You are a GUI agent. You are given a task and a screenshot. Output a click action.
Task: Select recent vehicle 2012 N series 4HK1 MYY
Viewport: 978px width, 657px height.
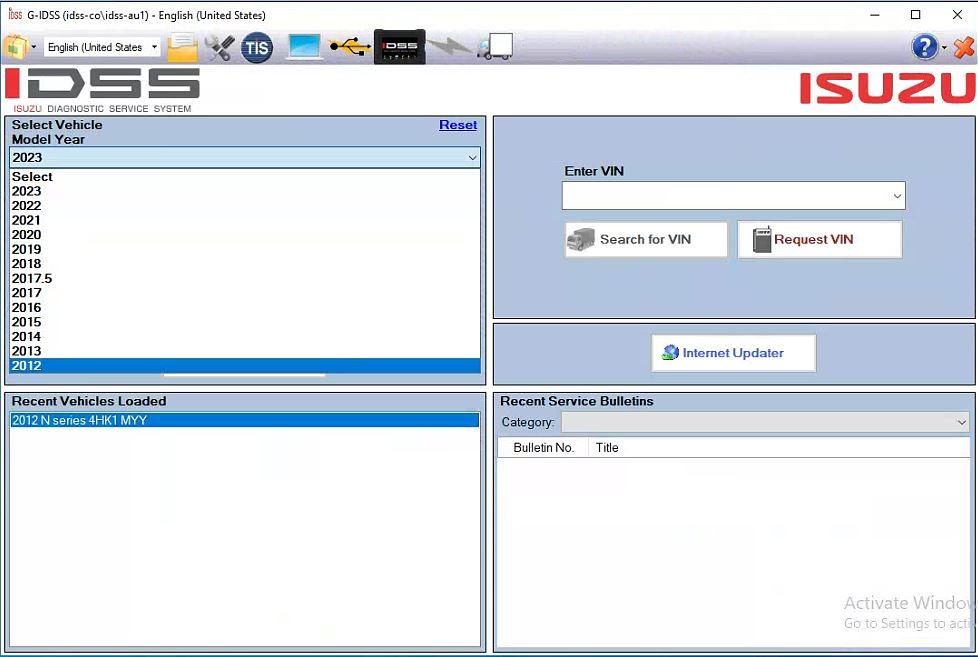coord(244,420)
